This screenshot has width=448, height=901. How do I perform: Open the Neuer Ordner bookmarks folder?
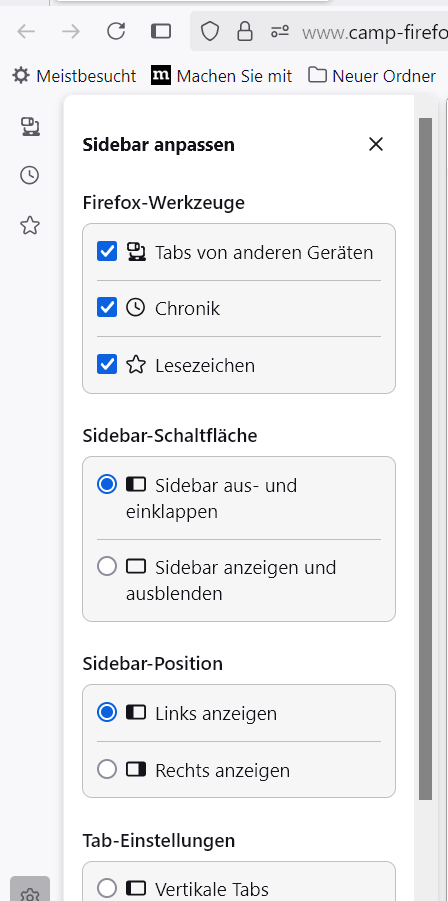372,76
